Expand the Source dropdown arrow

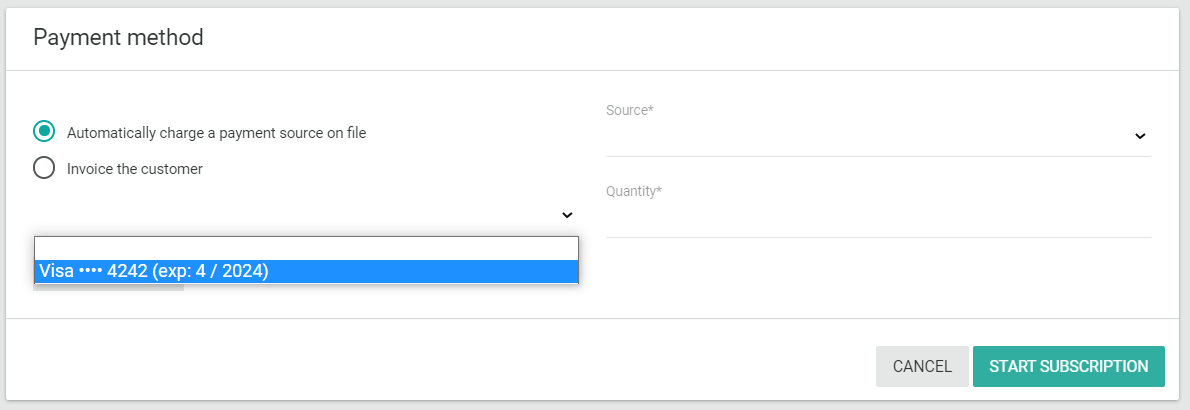coord(1140,136)
